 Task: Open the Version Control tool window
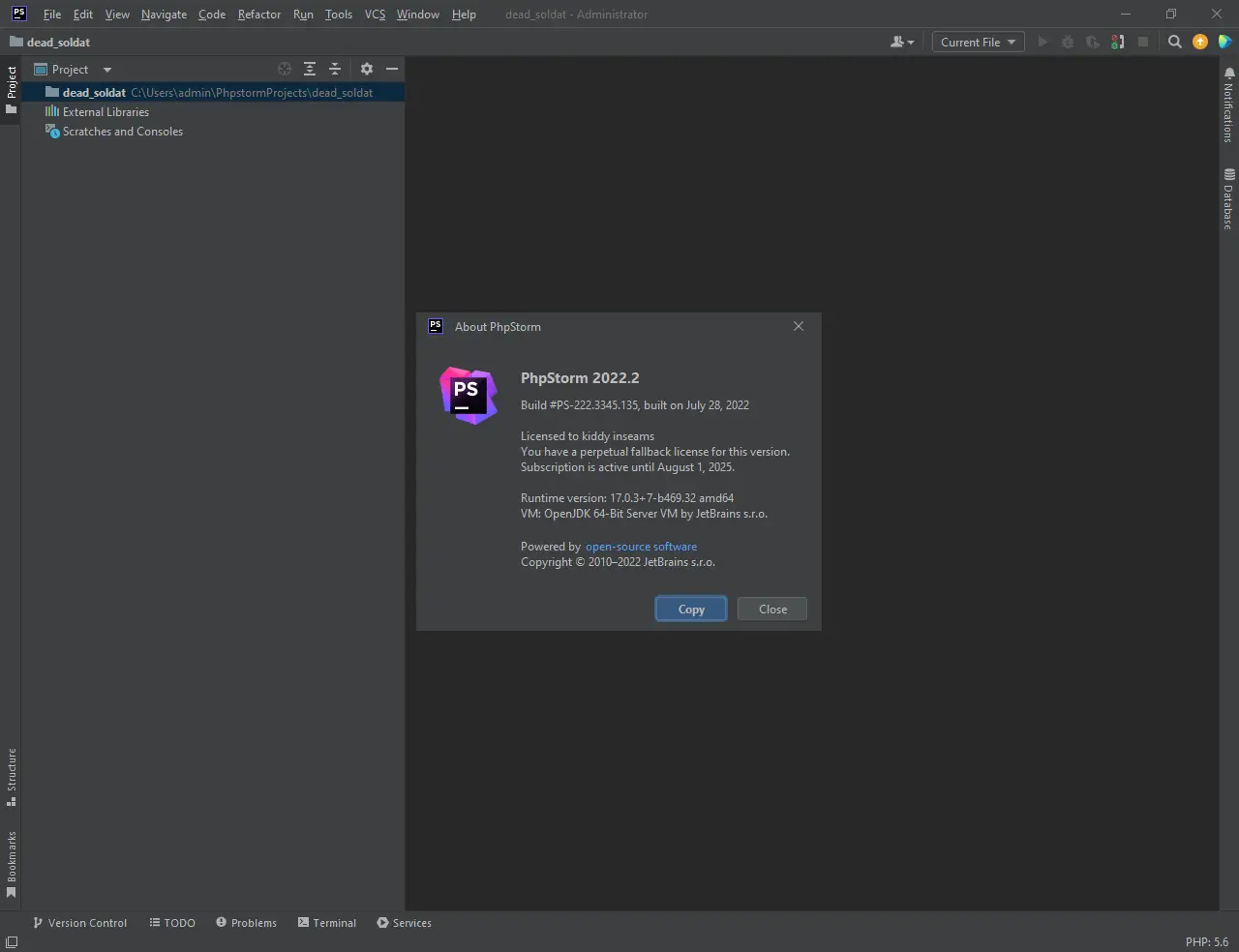point(79,923)
